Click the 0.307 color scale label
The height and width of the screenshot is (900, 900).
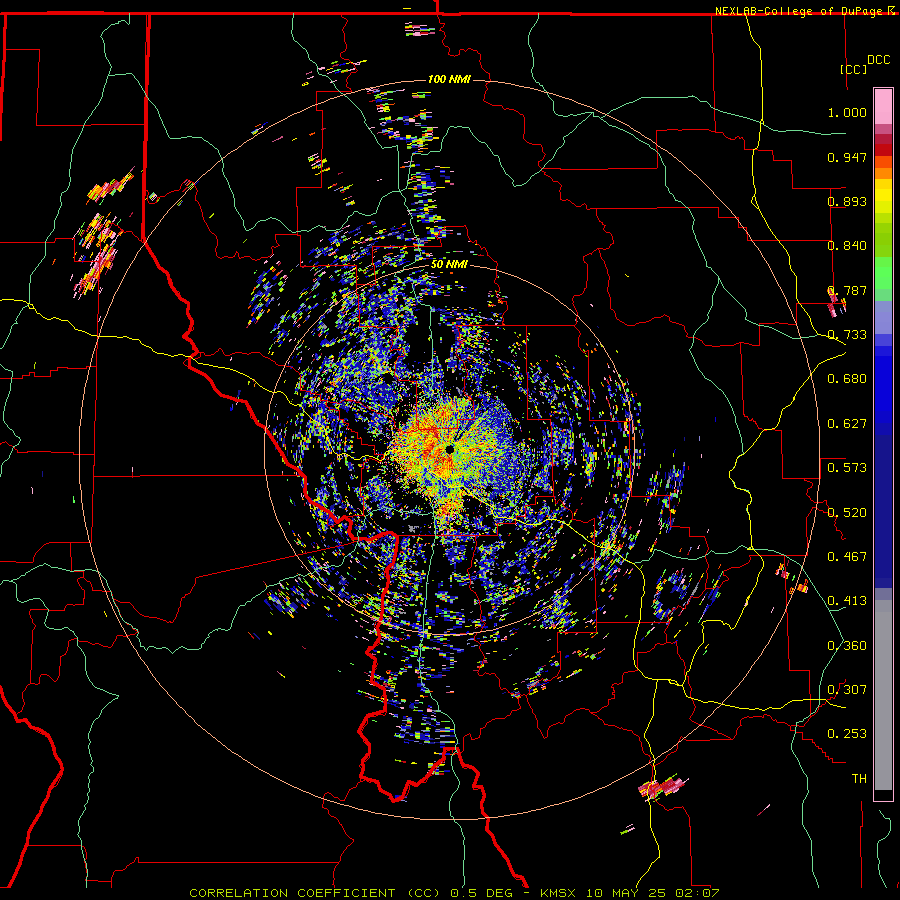pos(847,690)
